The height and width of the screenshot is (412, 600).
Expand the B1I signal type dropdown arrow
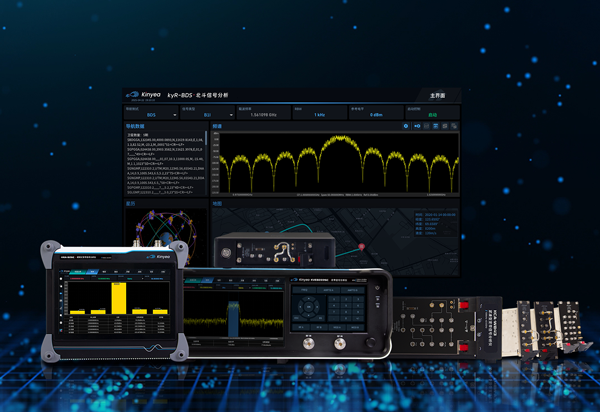point(231,115)
